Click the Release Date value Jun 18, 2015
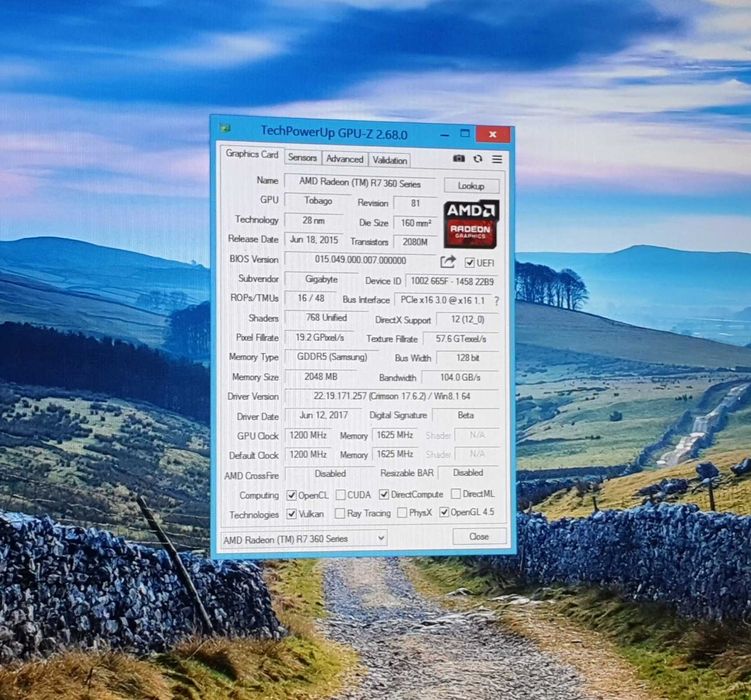 click(x=314, y=240)
